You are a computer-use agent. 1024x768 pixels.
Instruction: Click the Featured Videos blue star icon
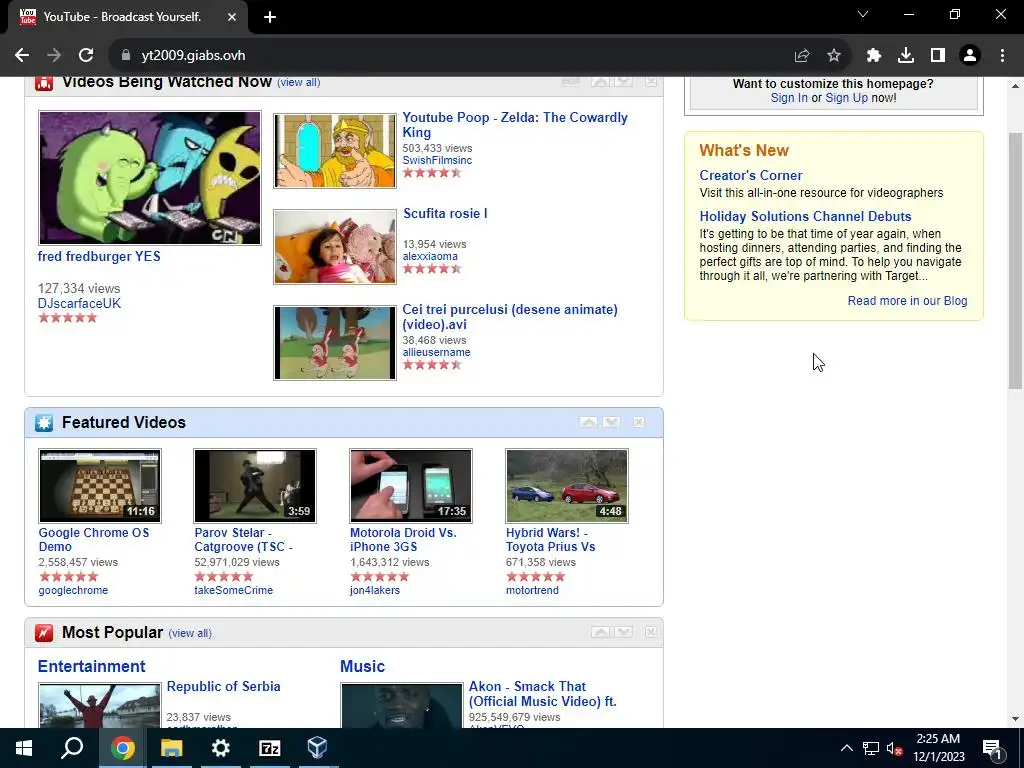(44, 423)
